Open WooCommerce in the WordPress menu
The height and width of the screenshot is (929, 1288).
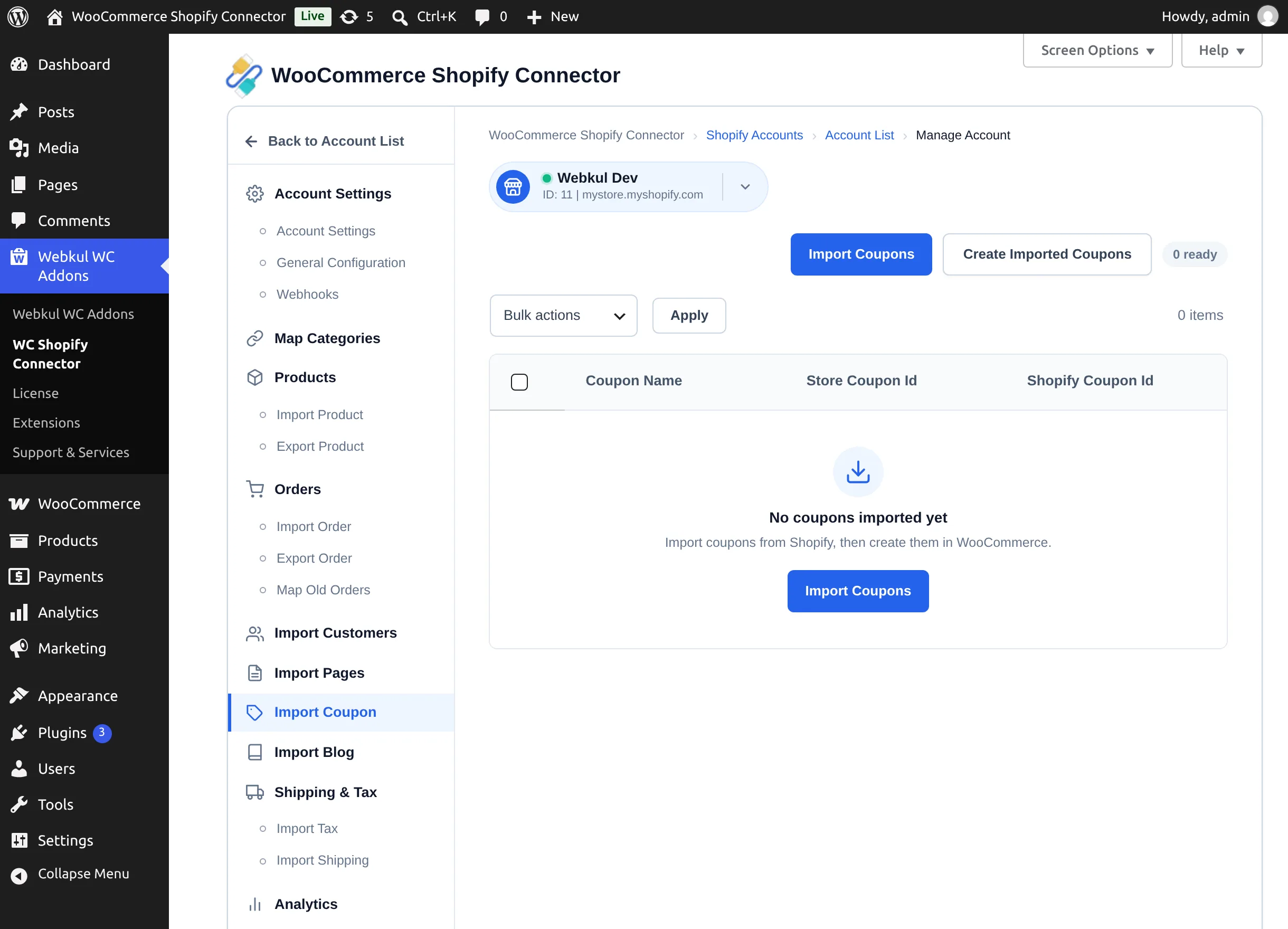point(84,504)
